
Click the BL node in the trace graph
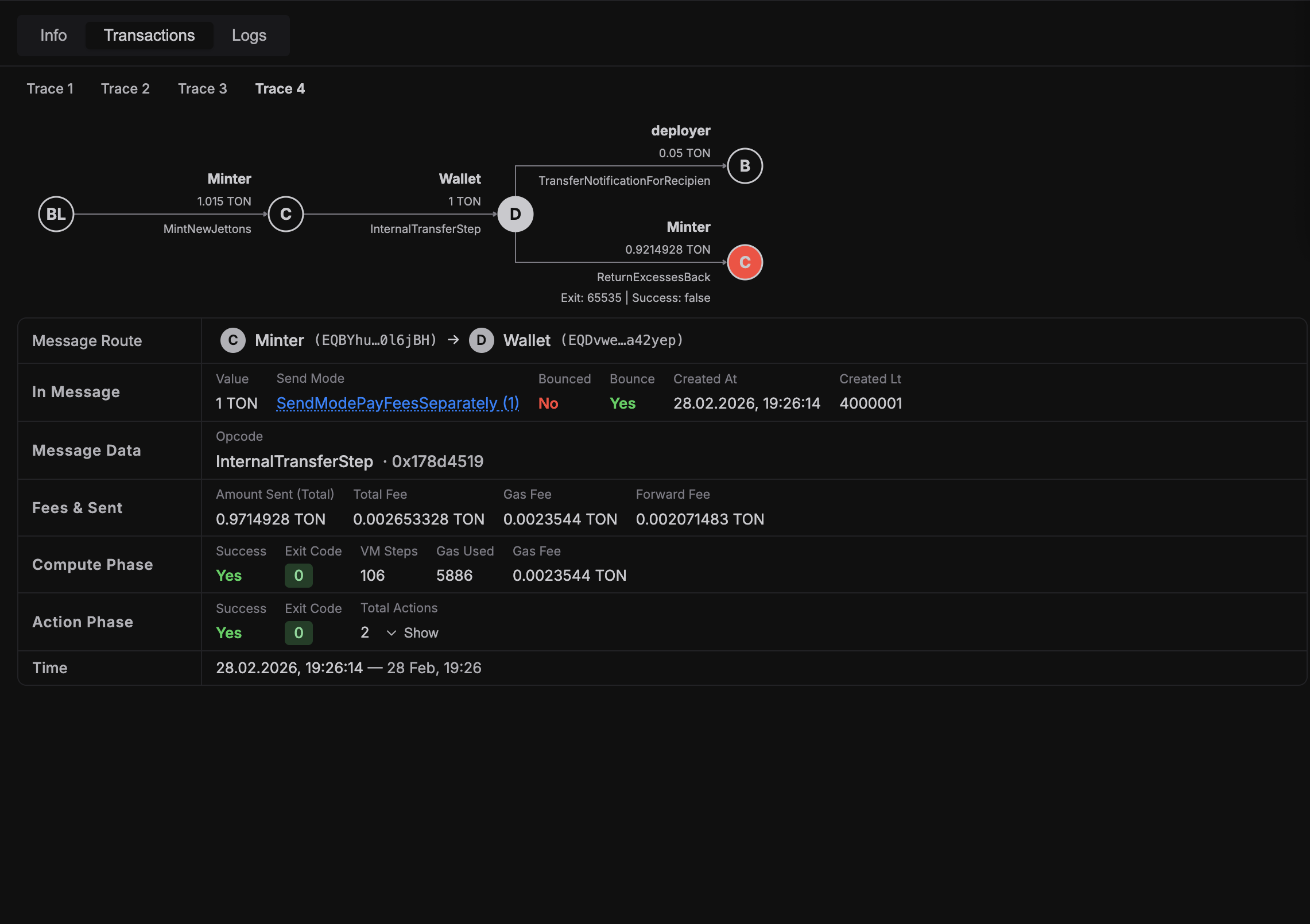[x=56, y=214]
